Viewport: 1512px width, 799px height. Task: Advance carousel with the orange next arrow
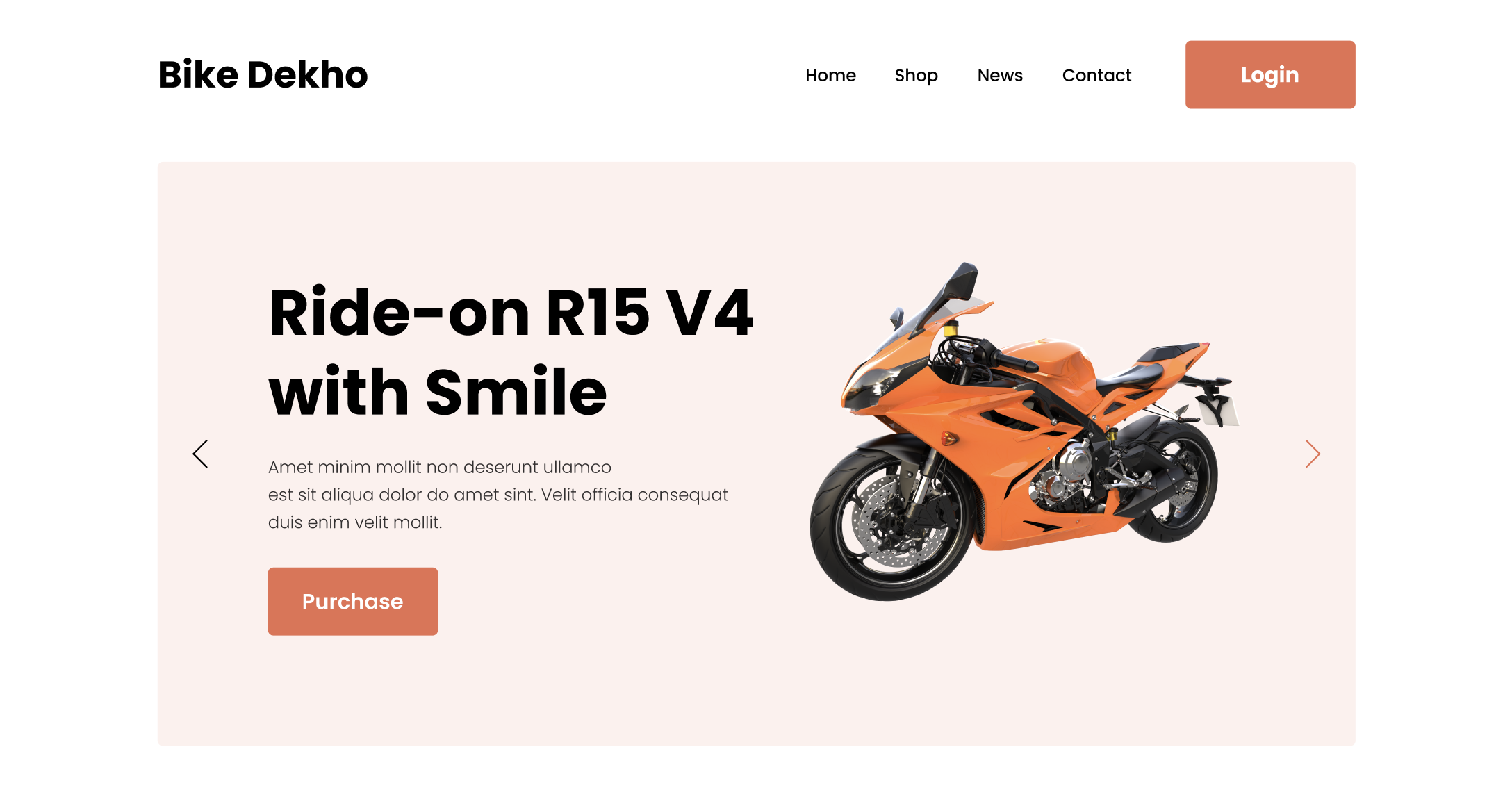(x=1312, y=454)
